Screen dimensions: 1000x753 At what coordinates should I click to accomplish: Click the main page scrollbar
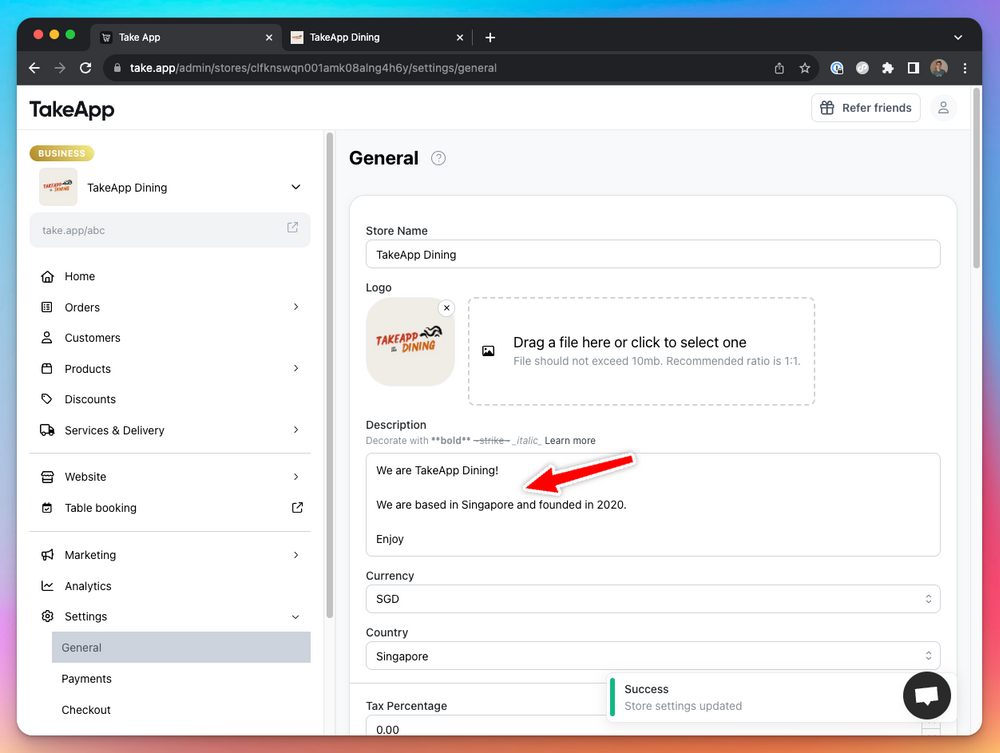tap(976, 179)
